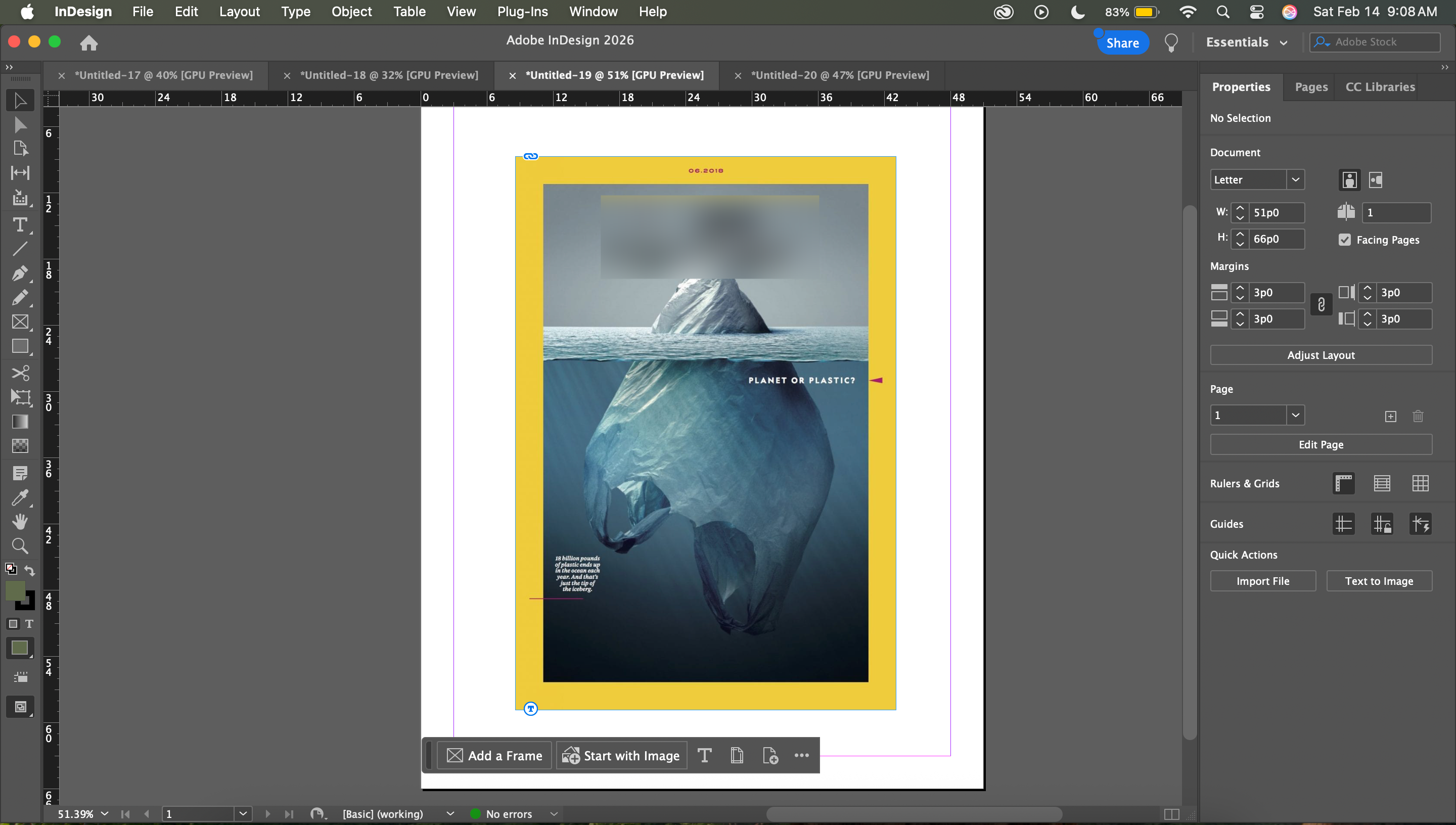Choose the Rectangle Frame tool
The width and height of the screenshot is (1456, 825).
click(x=20, y=322)
